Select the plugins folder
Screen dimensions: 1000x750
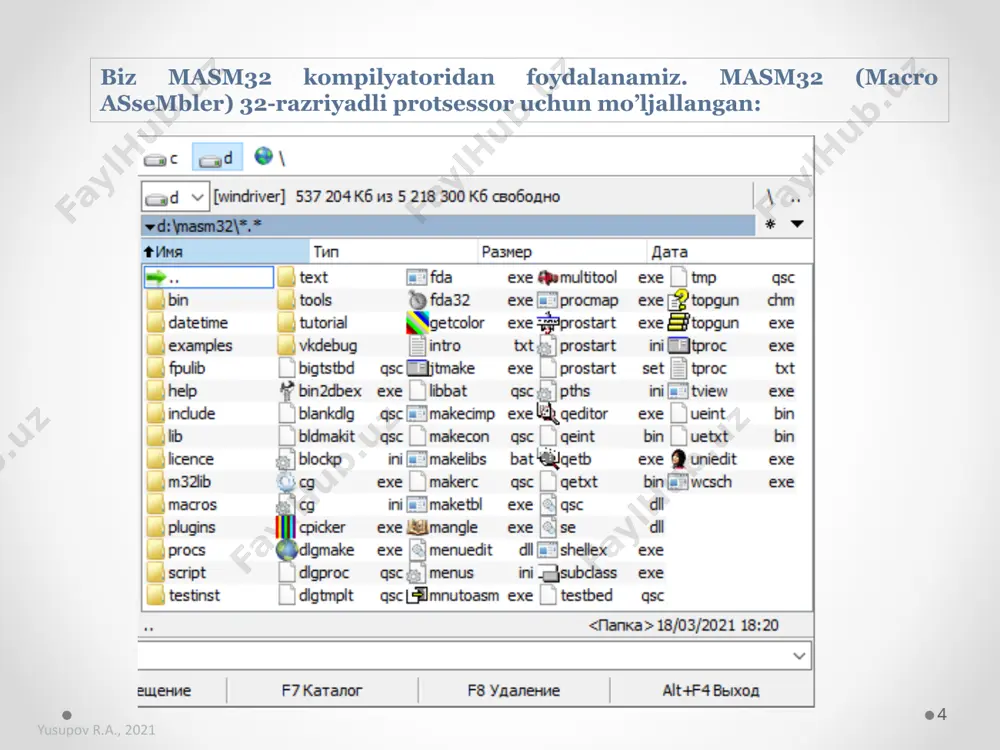181,527
